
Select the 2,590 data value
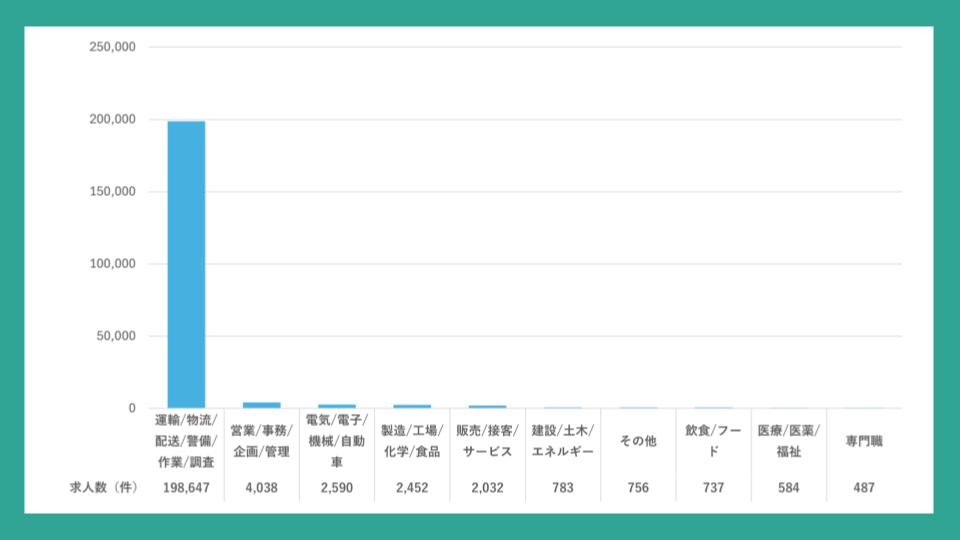tap(337, 488)
